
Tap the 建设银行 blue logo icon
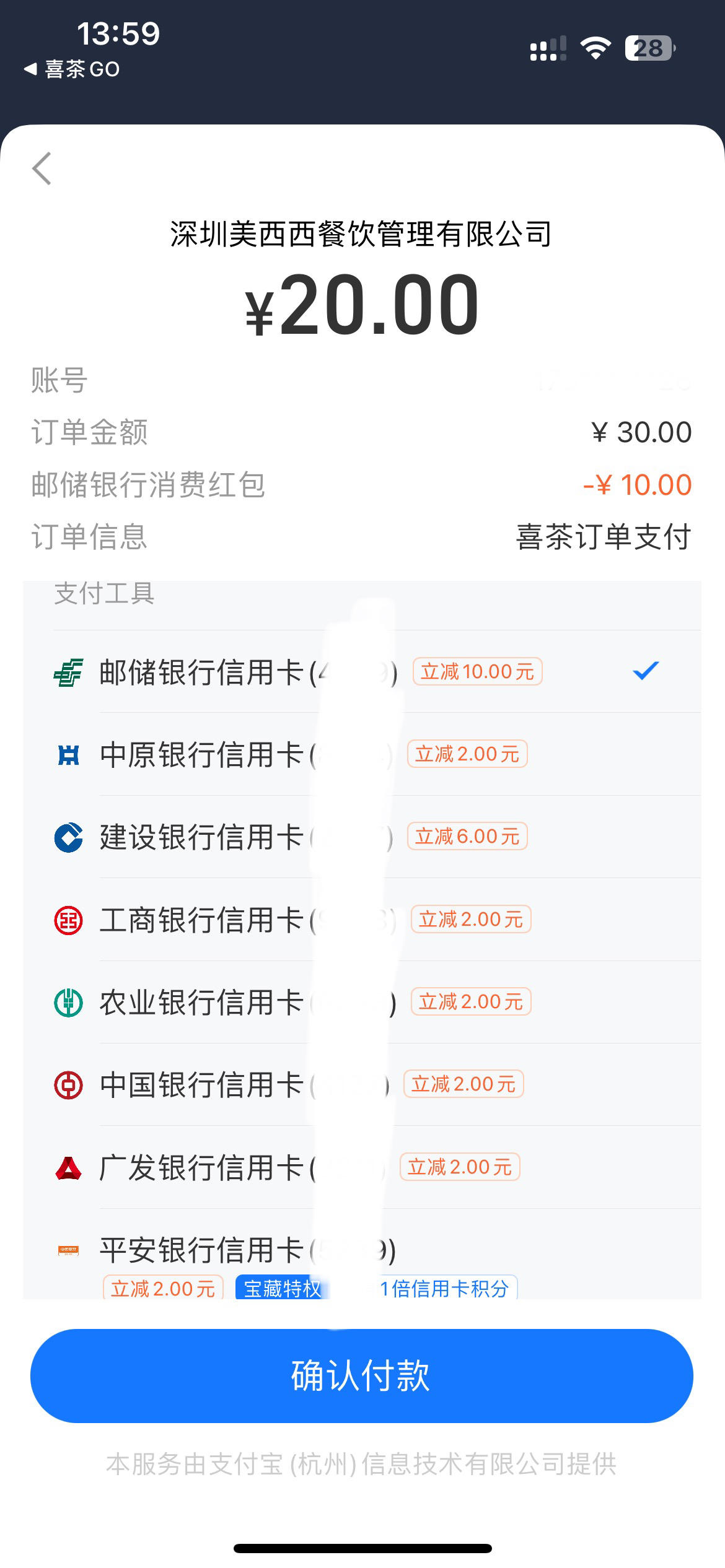[68, 837]
